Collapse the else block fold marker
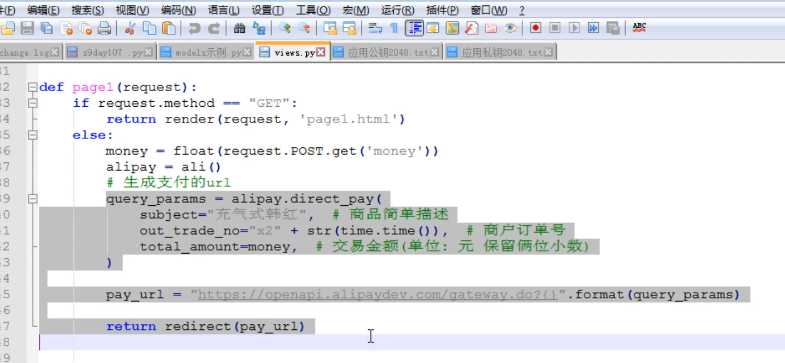This screenshot has height=363, width=785. tap(33, 135)
